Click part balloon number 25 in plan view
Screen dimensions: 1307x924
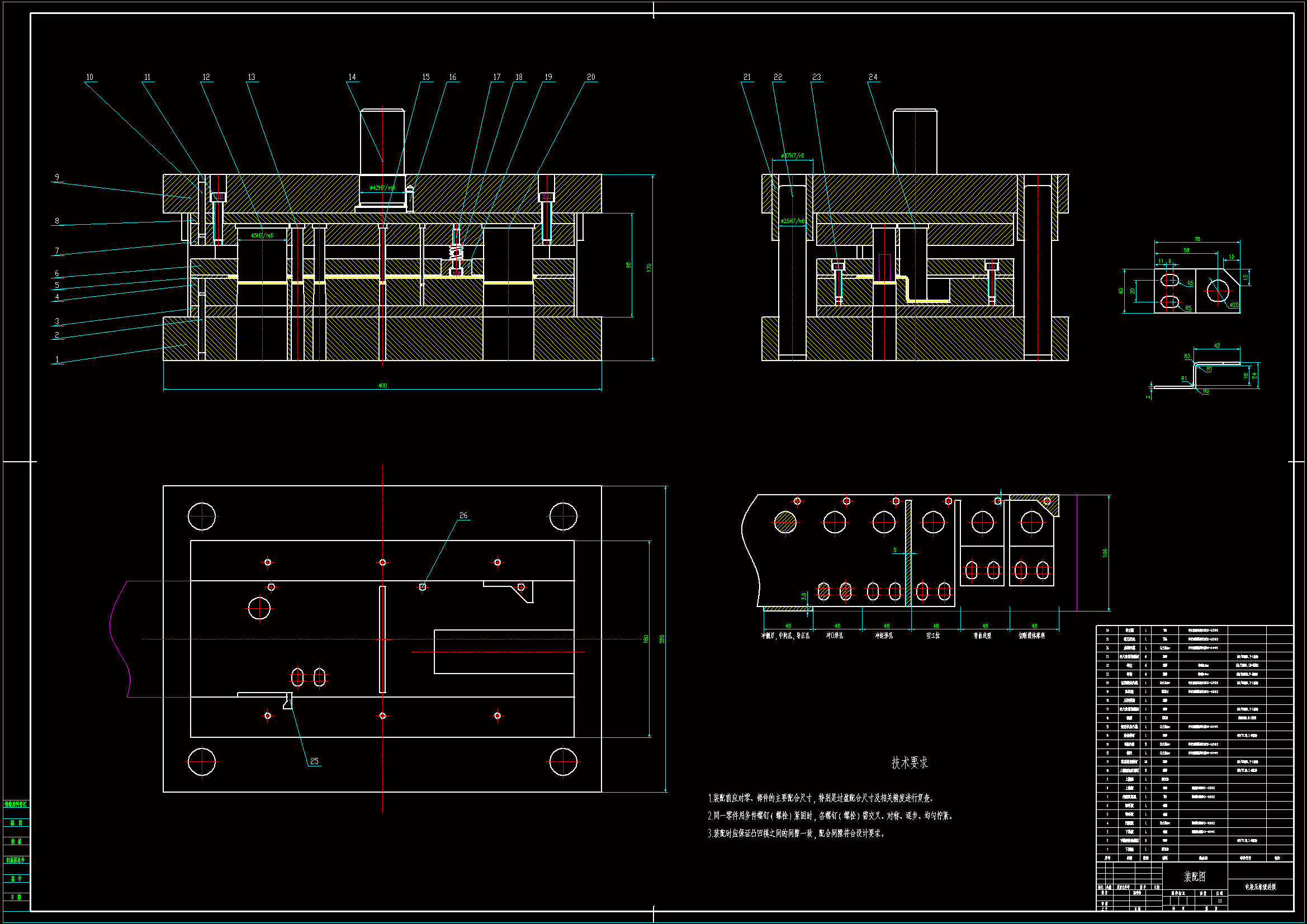[x=314, y=762]
